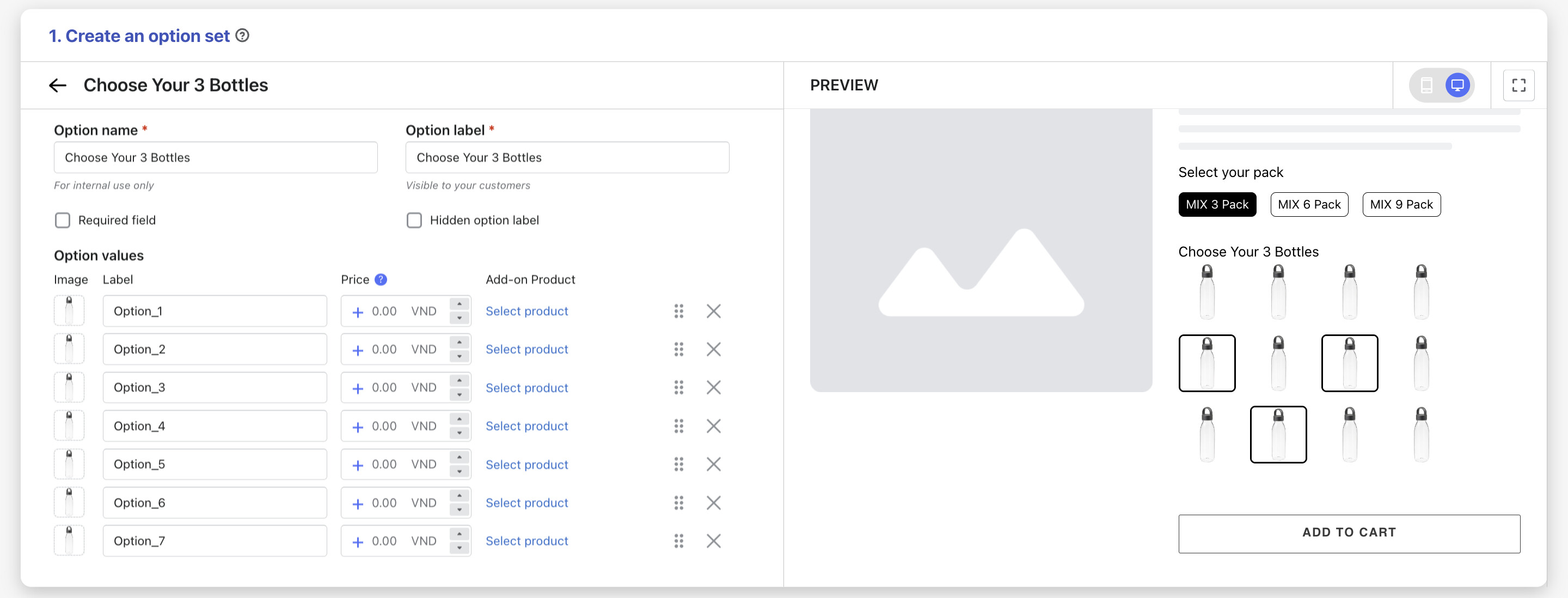Click the Price help tooltip icon
Screen dimensions: 1568x598
[381, 279]
